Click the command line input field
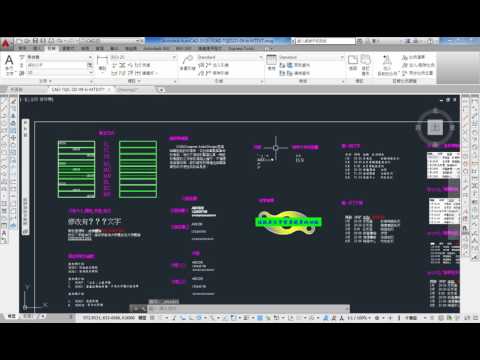 click(248, 309)
